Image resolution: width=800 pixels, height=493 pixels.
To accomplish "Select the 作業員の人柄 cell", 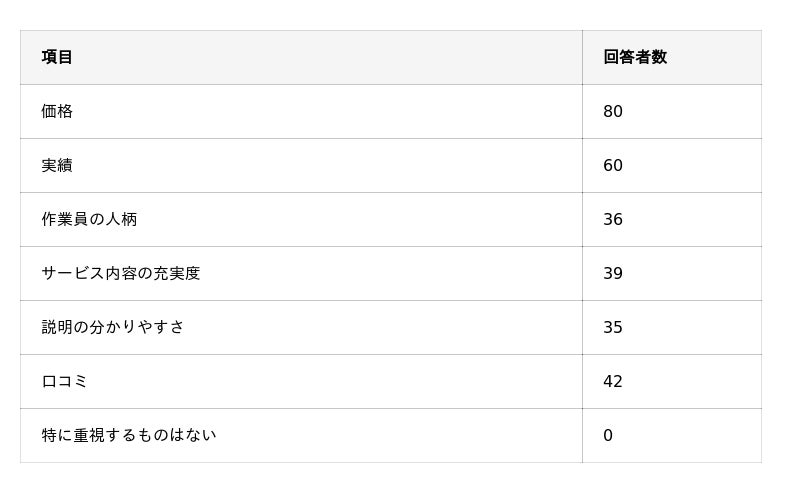I will click(89, 219).
